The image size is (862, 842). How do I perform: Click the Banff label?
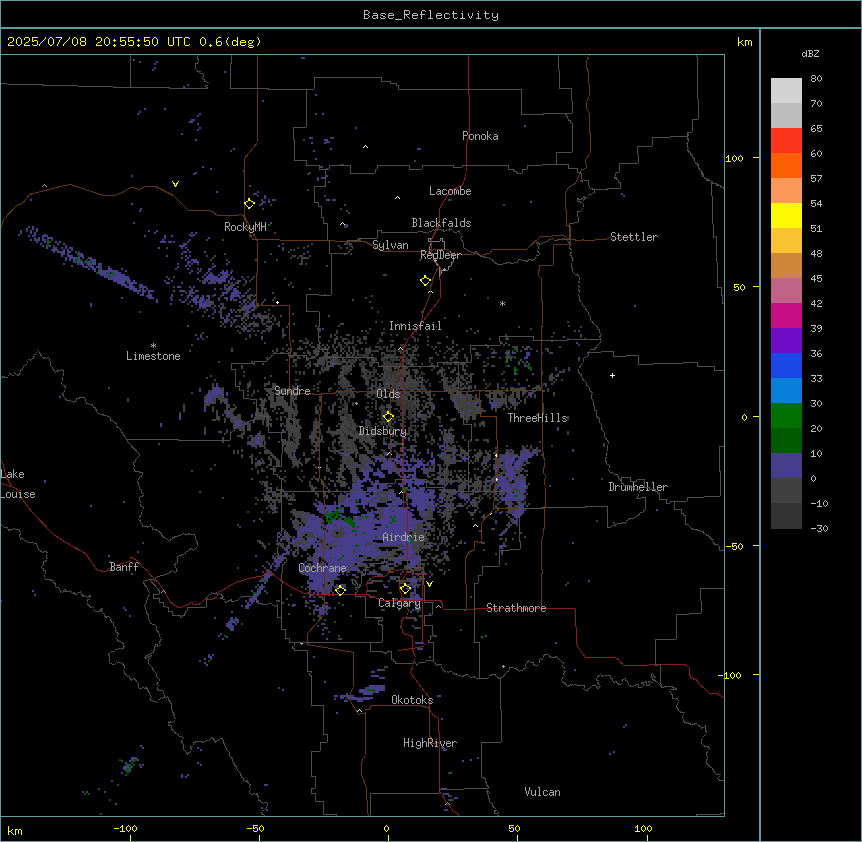[124, 567]
